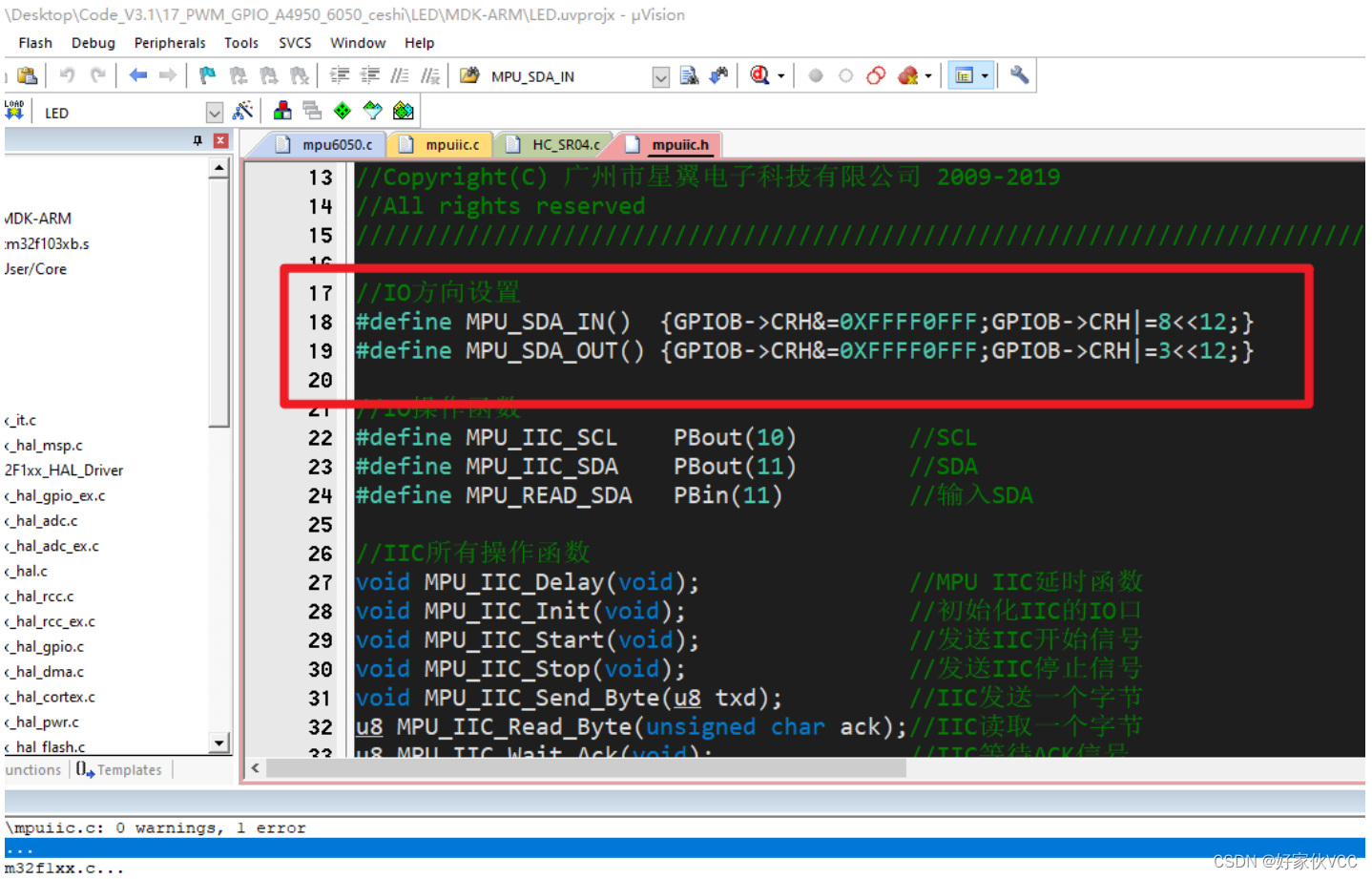This screenshot has height=879, width=1372.
Task: Open the Pack Installer icon
Action: 404,111
